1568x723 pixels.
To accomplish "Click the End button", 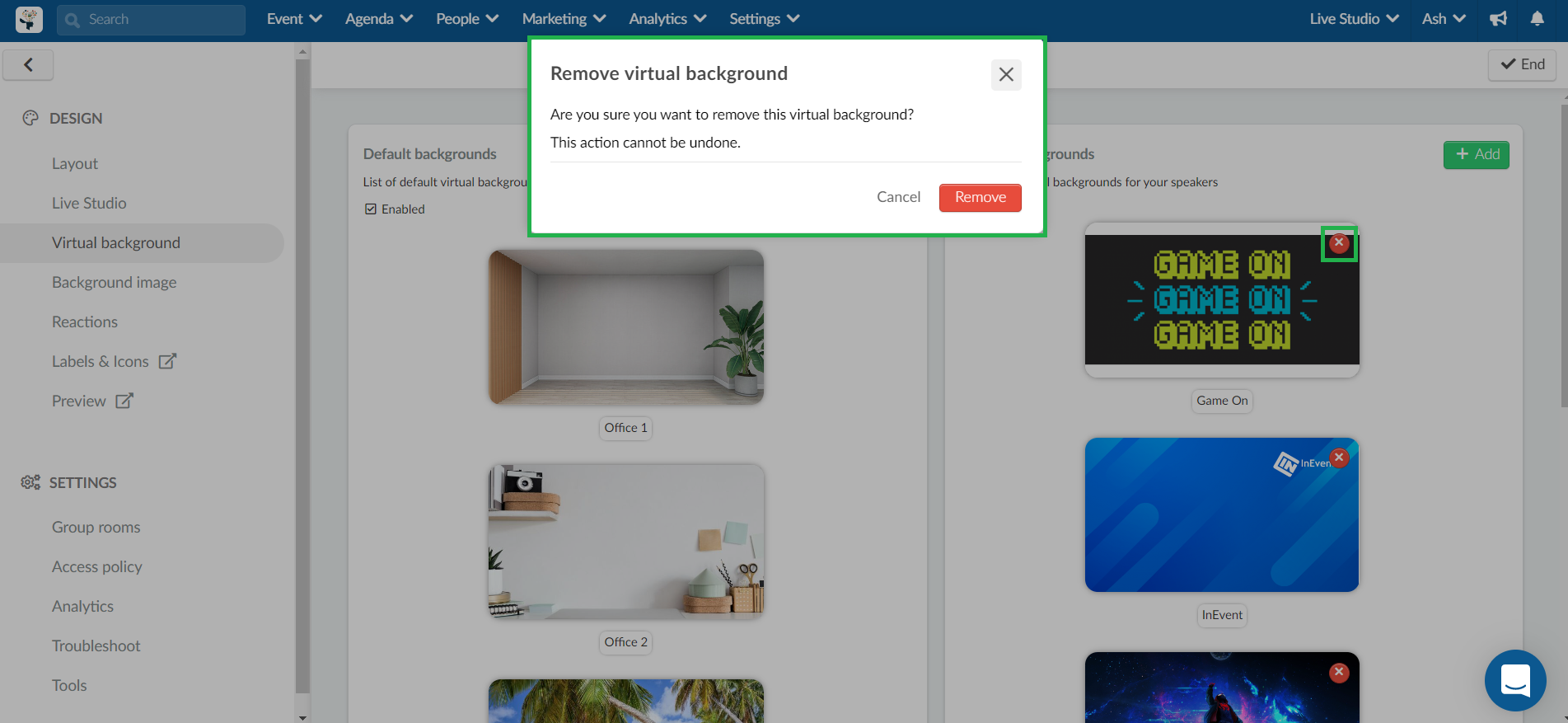I will [x=1522, y=64].
